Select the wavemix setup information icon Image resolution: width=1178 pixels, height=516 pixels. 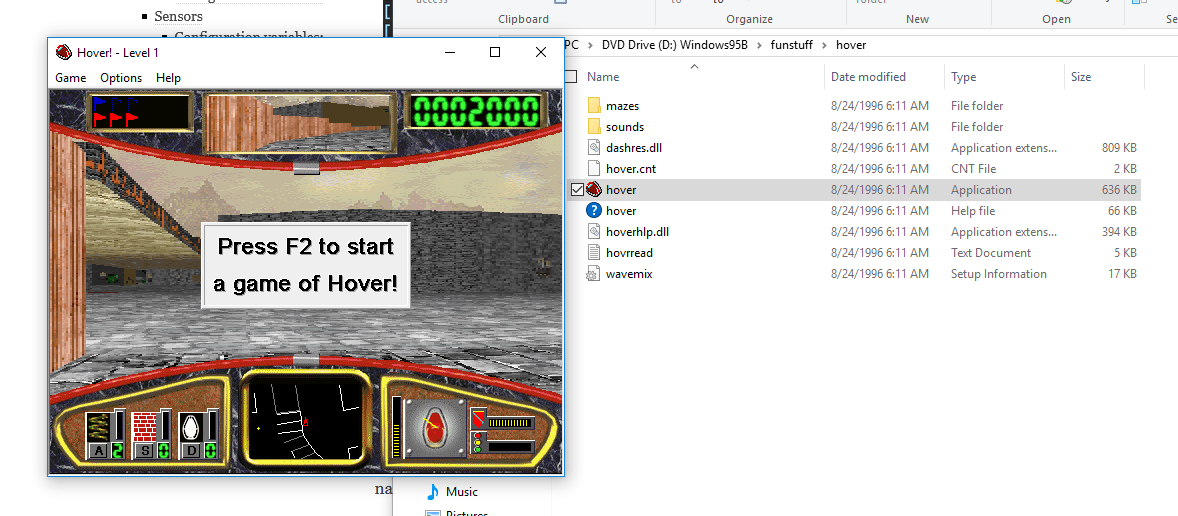coord(594,274)
